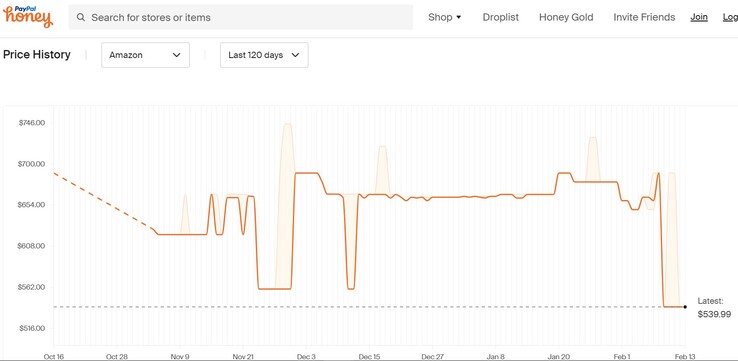Click the Dec 3 date label
The width and height of the screenshot is (738, 361).
tap(306, 357)
